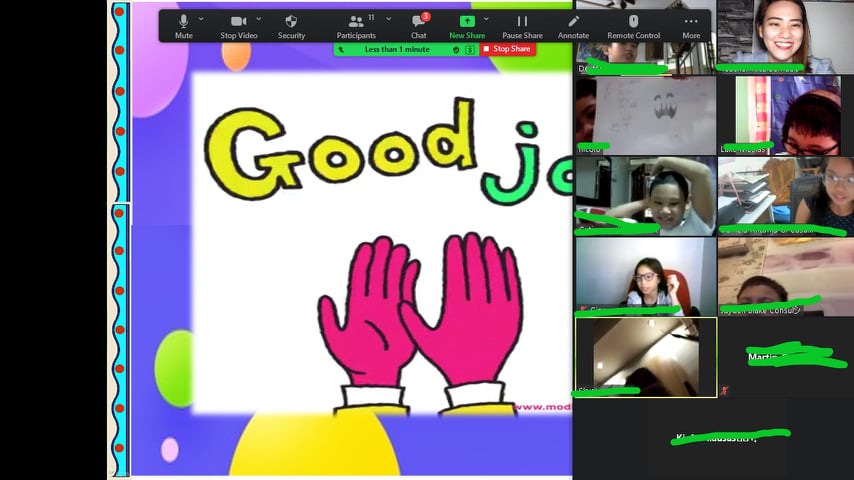Select video tile showing whiteboard drawing
Screen dimensions: 854x480
coord(646,116)
